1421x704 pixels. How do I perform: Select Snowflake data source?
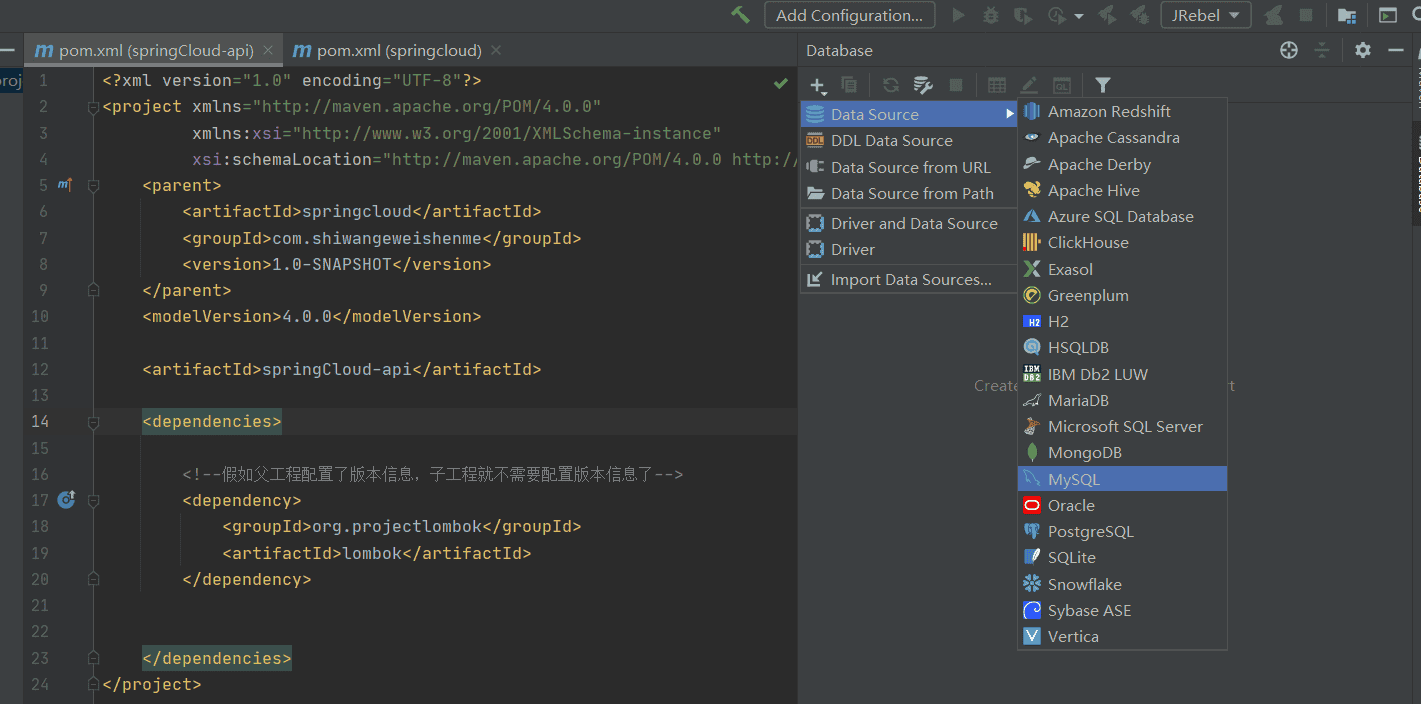pyautogui.click(x=1122, y=584)
